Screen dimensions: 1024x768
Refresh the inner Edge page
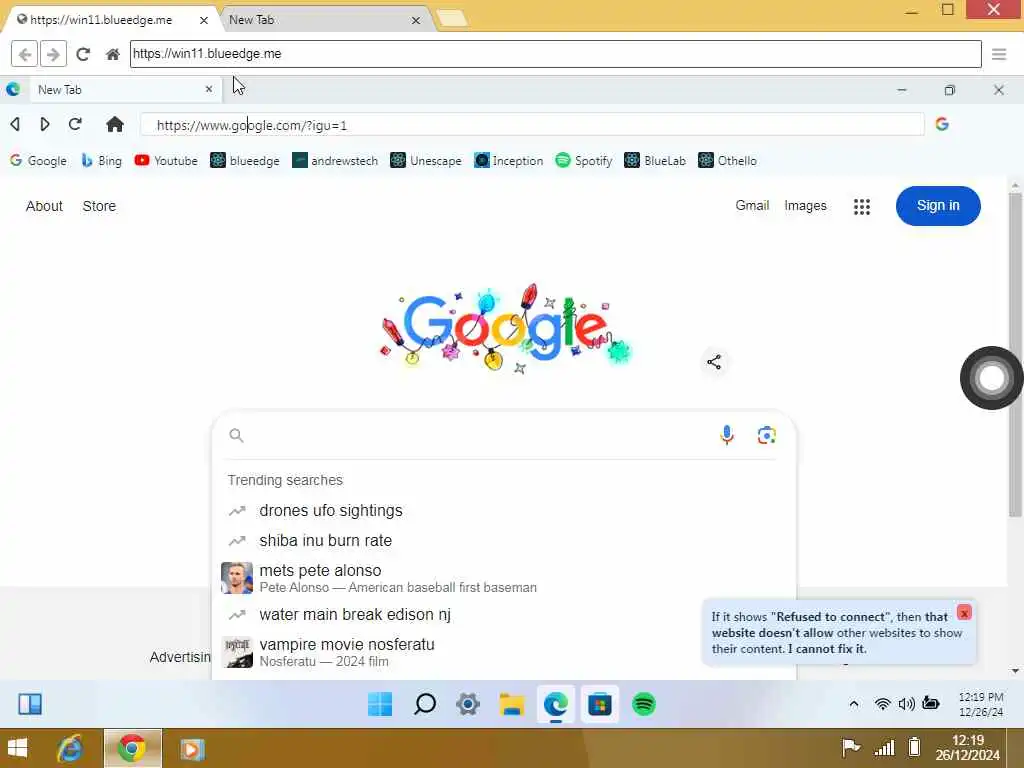point(75,124)
